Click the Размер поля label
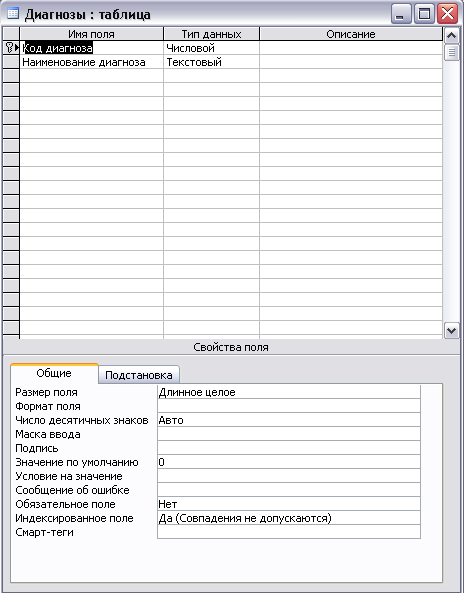Image resolution: width=464 pixels, height=593 pixels. [x=47, y=392]
